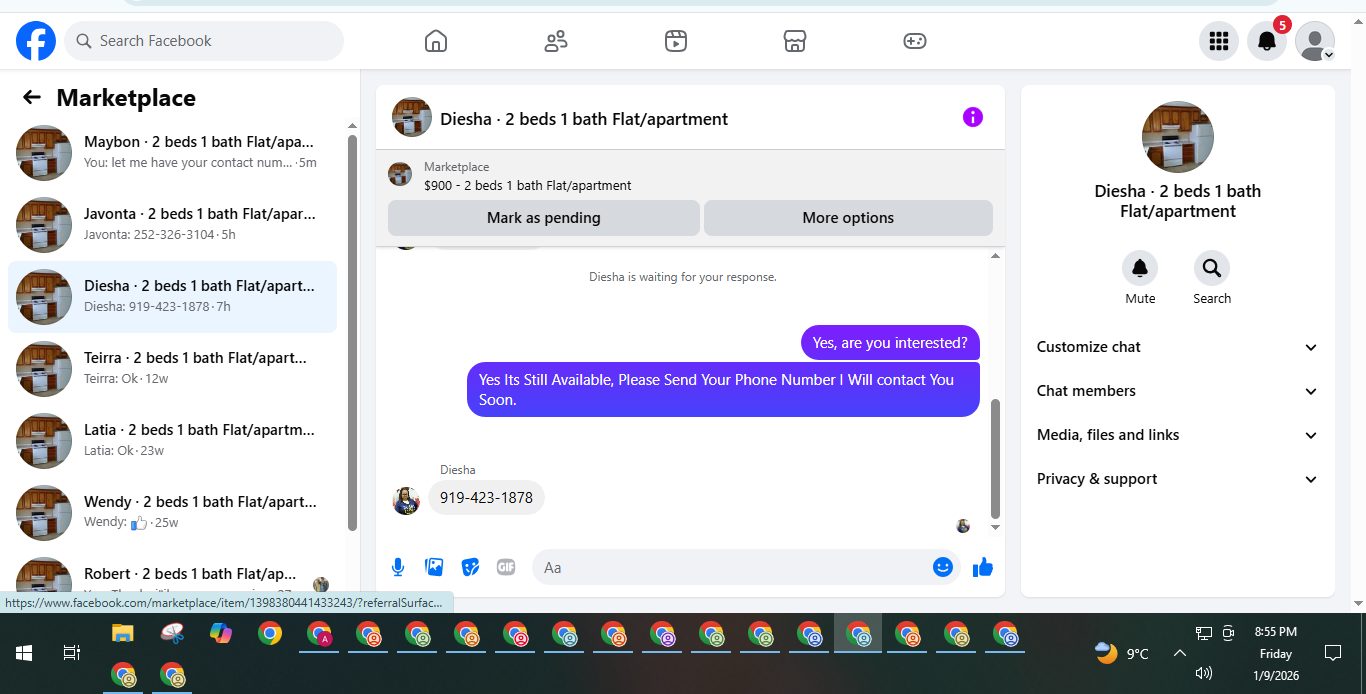Record a voice clip microphone icon

tap(398, 567)
